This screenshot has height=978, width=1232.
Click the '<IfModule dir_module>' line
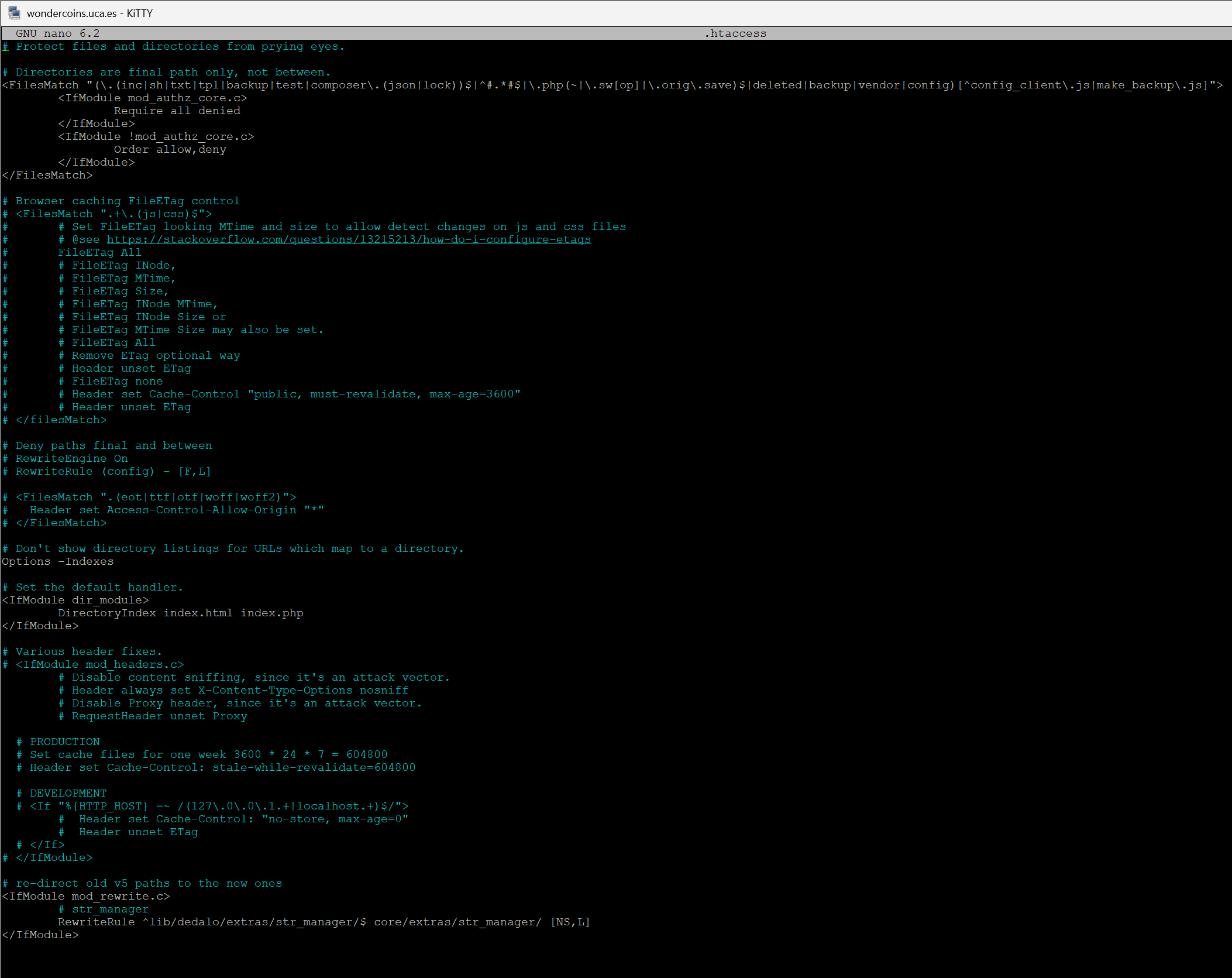[75, 600]
